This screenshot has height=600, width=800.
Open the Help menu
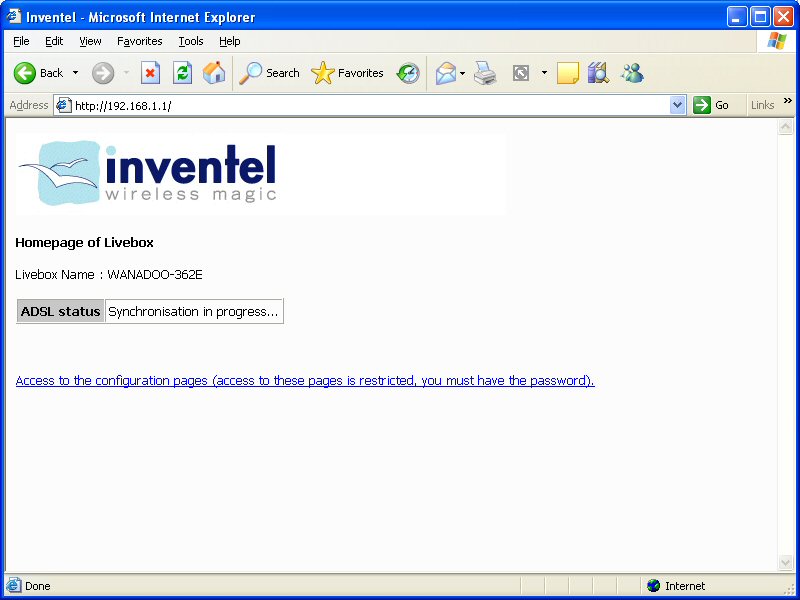click(230, 41)
